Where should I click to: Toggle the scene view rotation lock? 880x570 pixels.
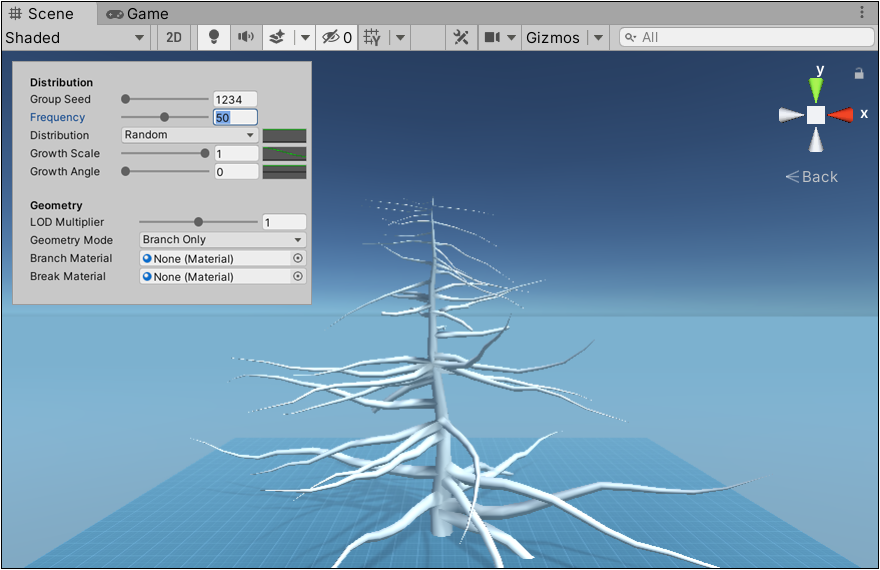coord(858,73)
